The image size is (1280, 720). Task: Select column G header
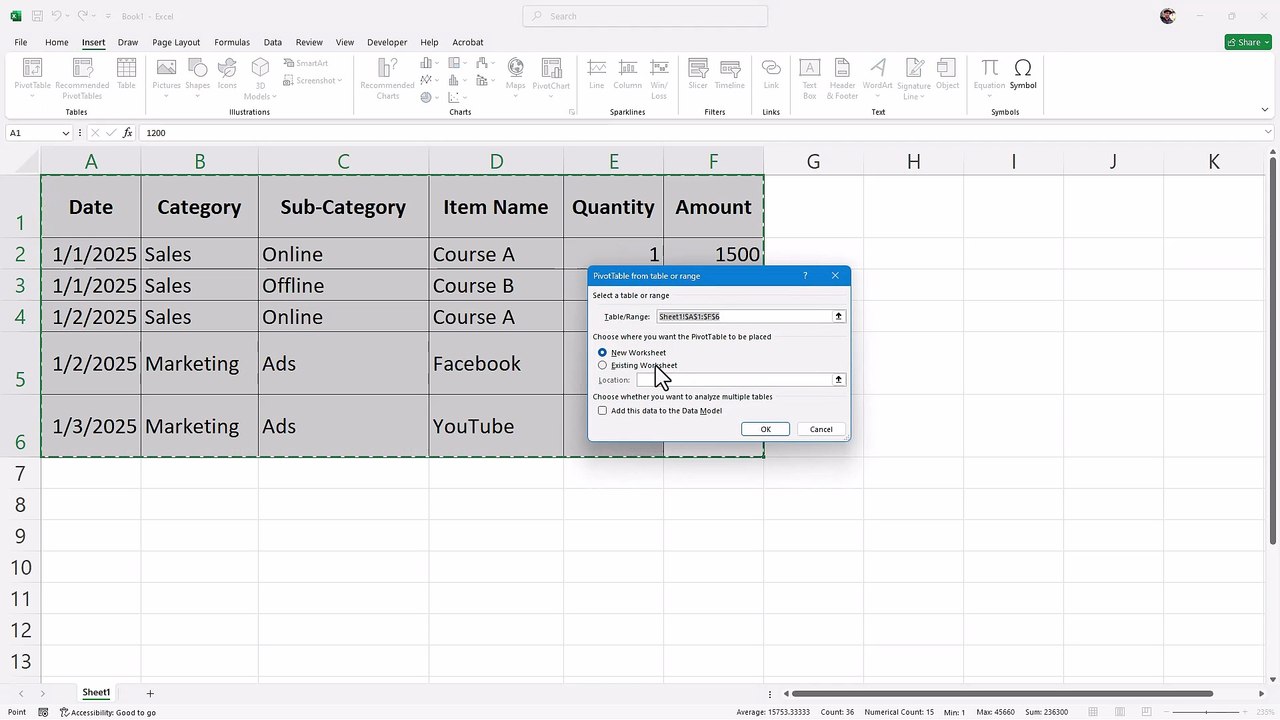pyautogui.click(x=813, y=161)
